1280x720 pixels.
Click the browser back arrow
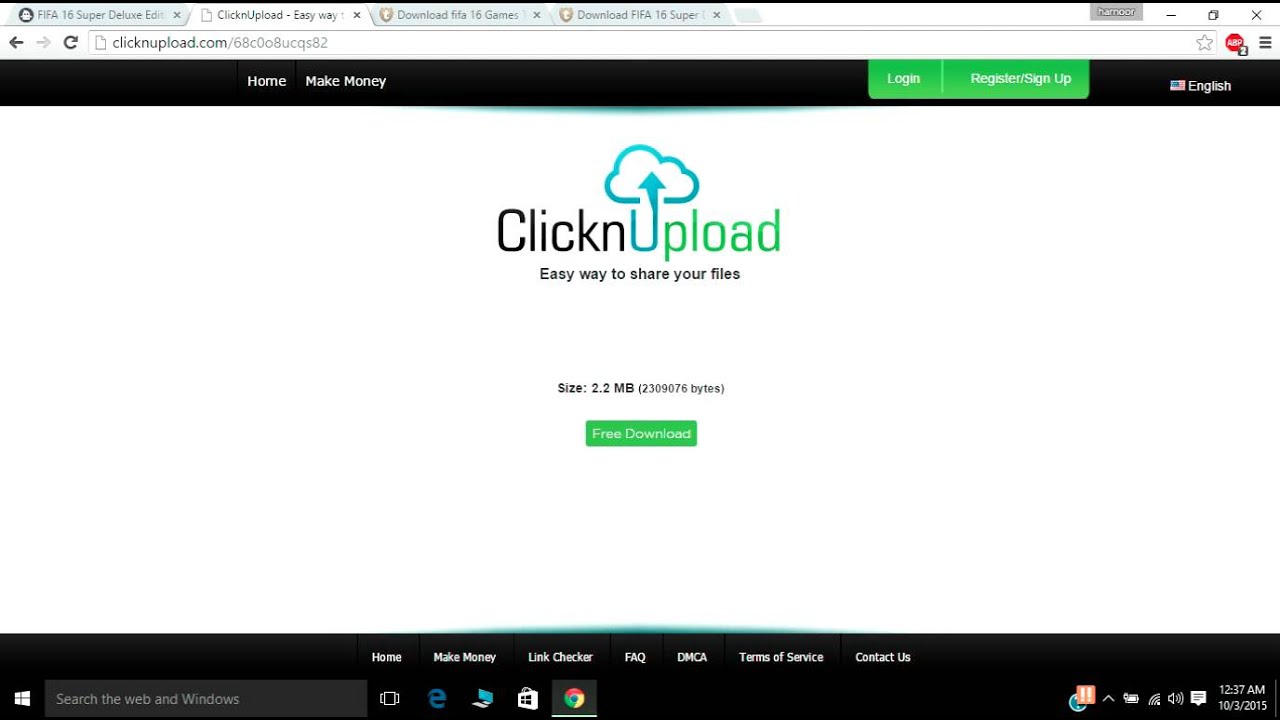pyautogui.click(x=16, y=43)
